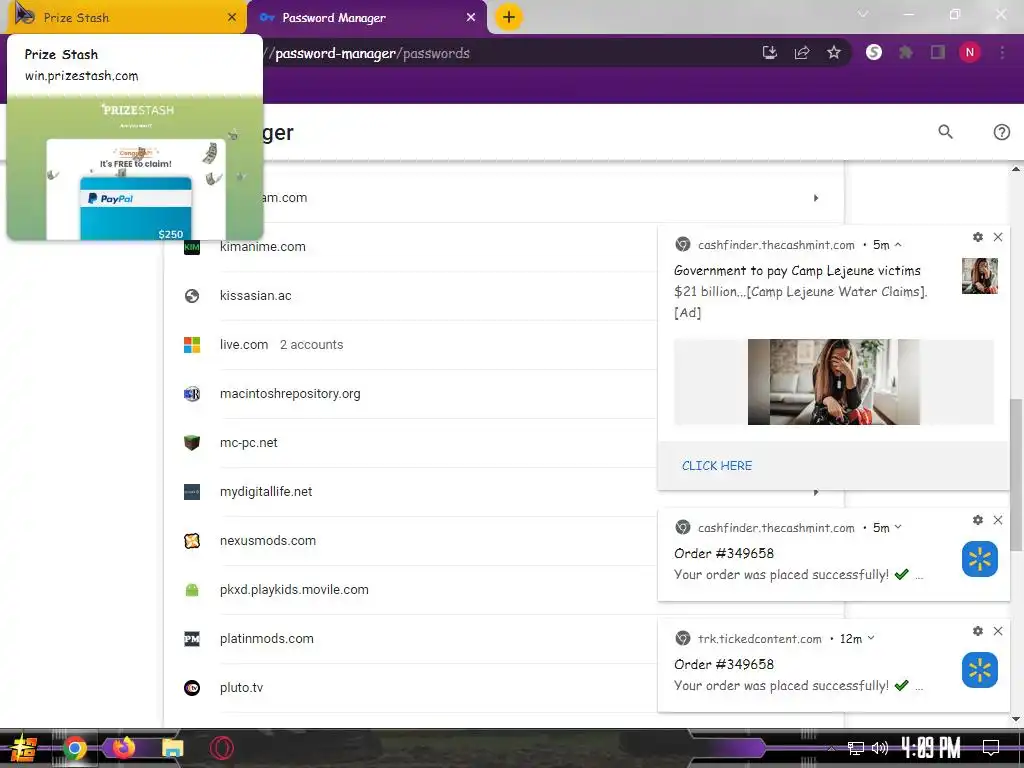Open settings for cashfinder Order notification

(978, 520)
